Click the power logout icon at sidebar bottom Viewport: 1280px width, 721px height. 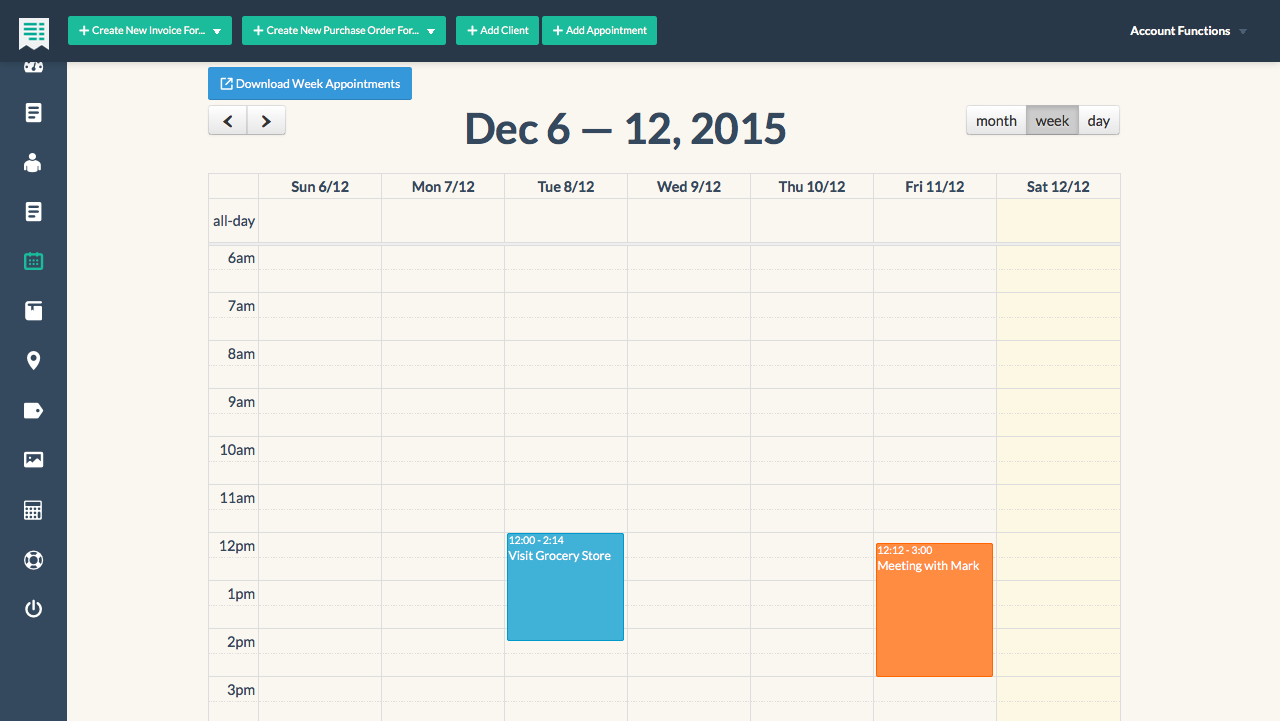pos(33,608)
